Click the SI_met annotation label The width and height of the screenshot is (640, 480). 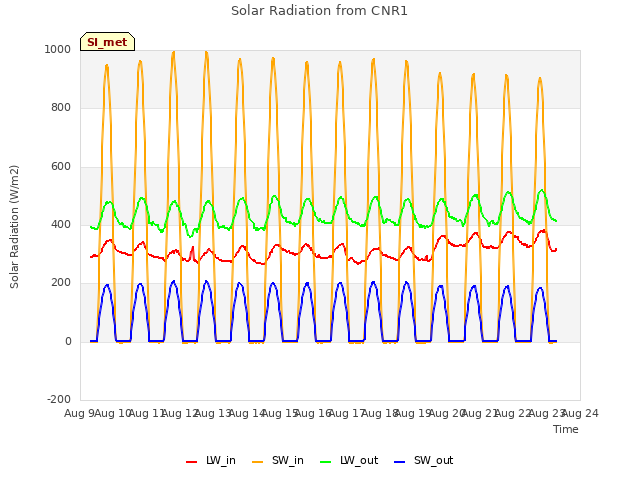[x=107, y=42]
